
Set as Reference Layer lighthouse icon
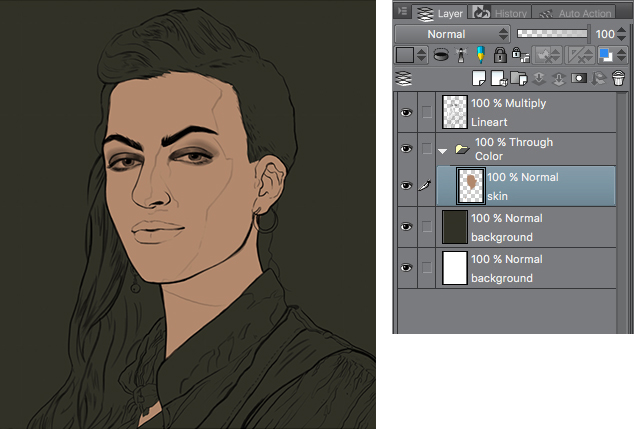click(x=460, y=55)
